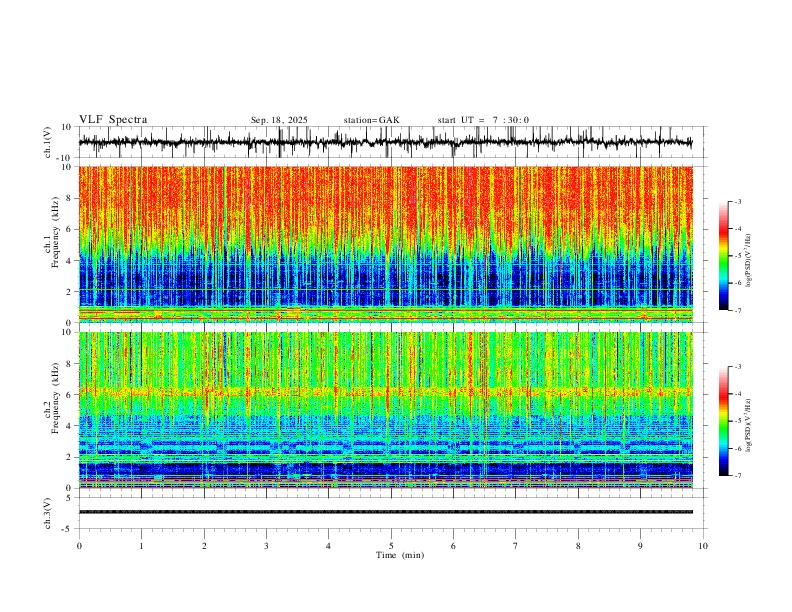The width and height of the screenshot is (792, 612).
Task: Click the "ch.1(V)" waveform axis label
Action: click(48, 142)
